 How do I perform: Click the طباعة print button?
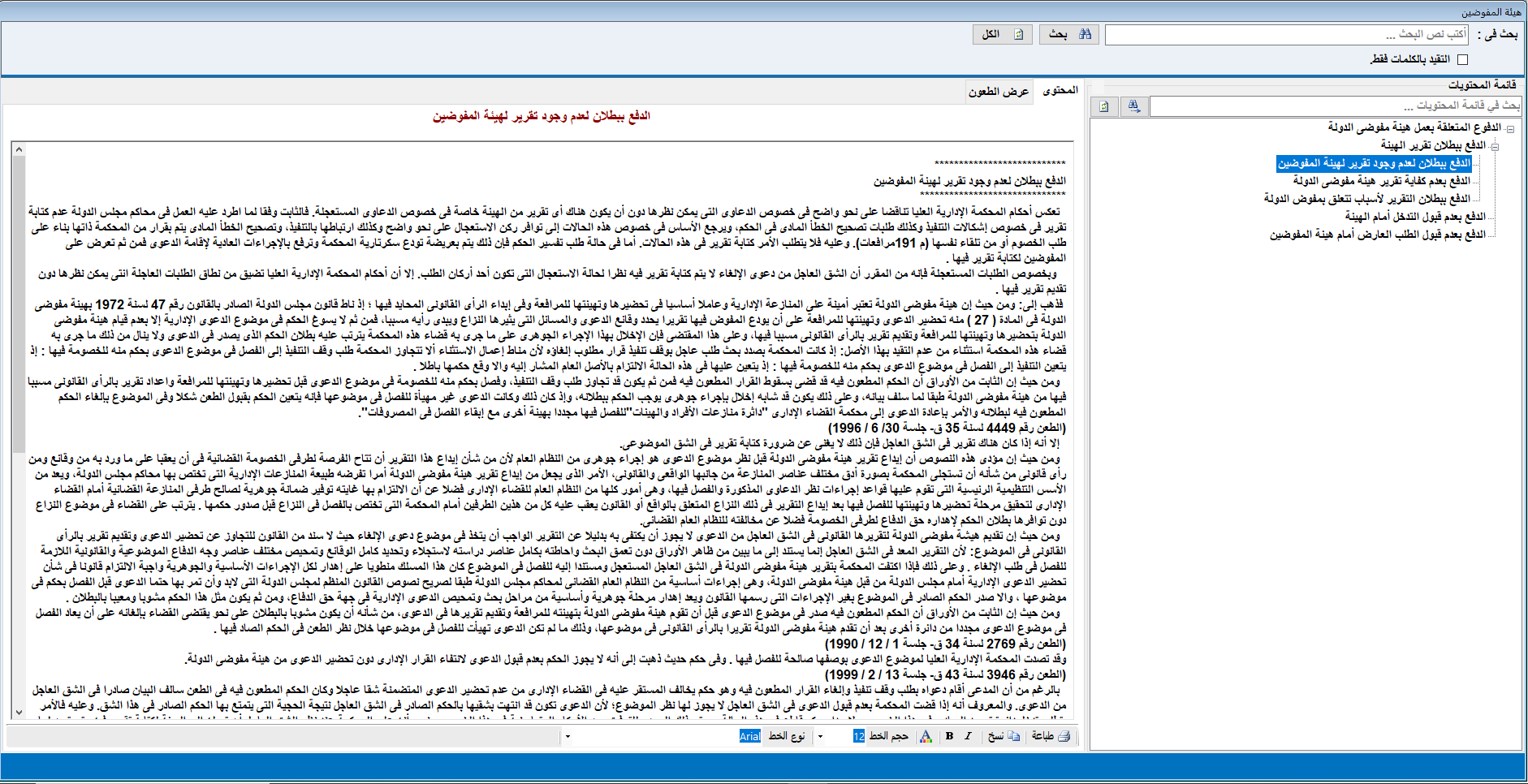1051,736
